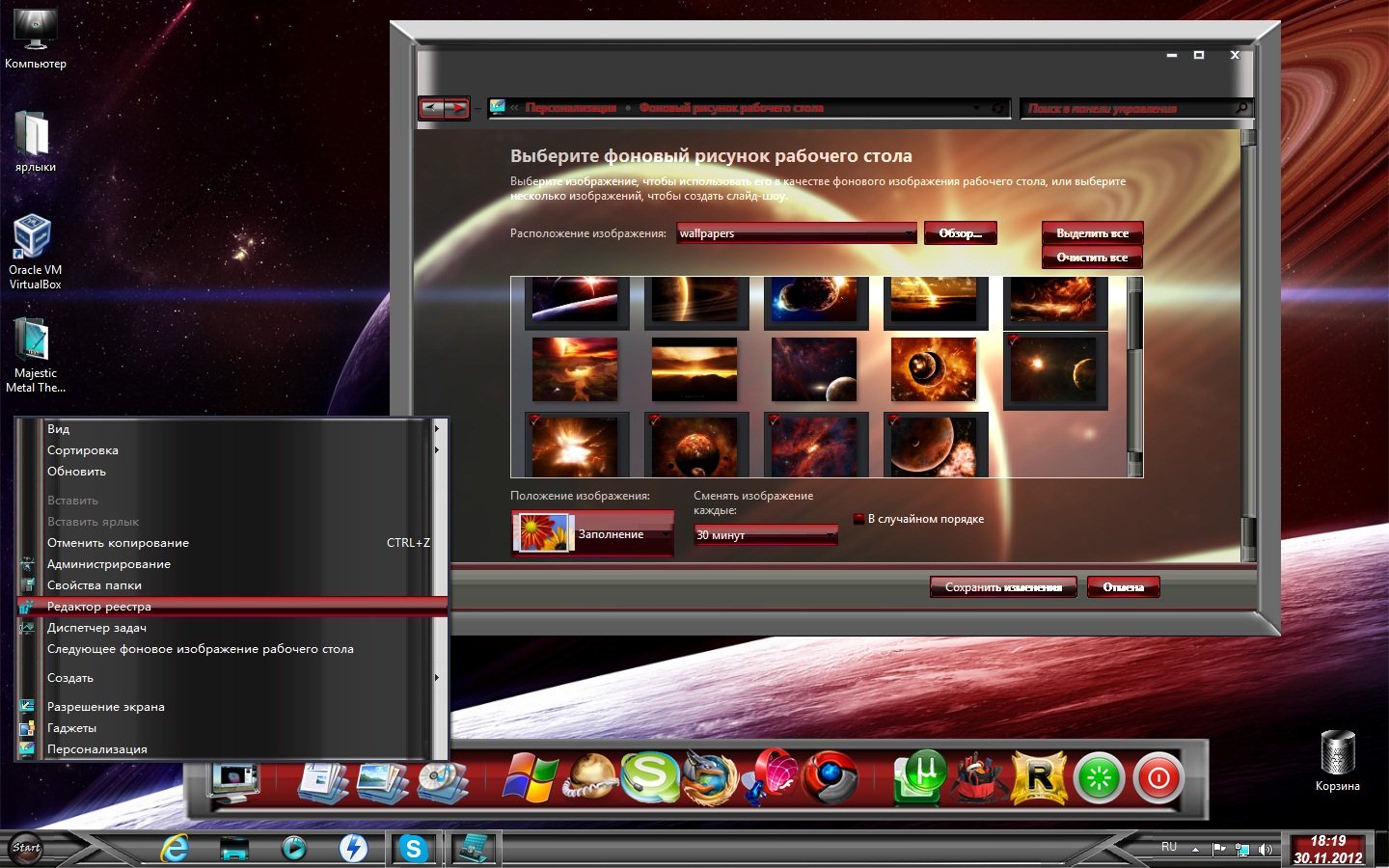This screenshot has width=1389, height=868.
Task: Launch Skype from the dock
Action: (649, 776)
